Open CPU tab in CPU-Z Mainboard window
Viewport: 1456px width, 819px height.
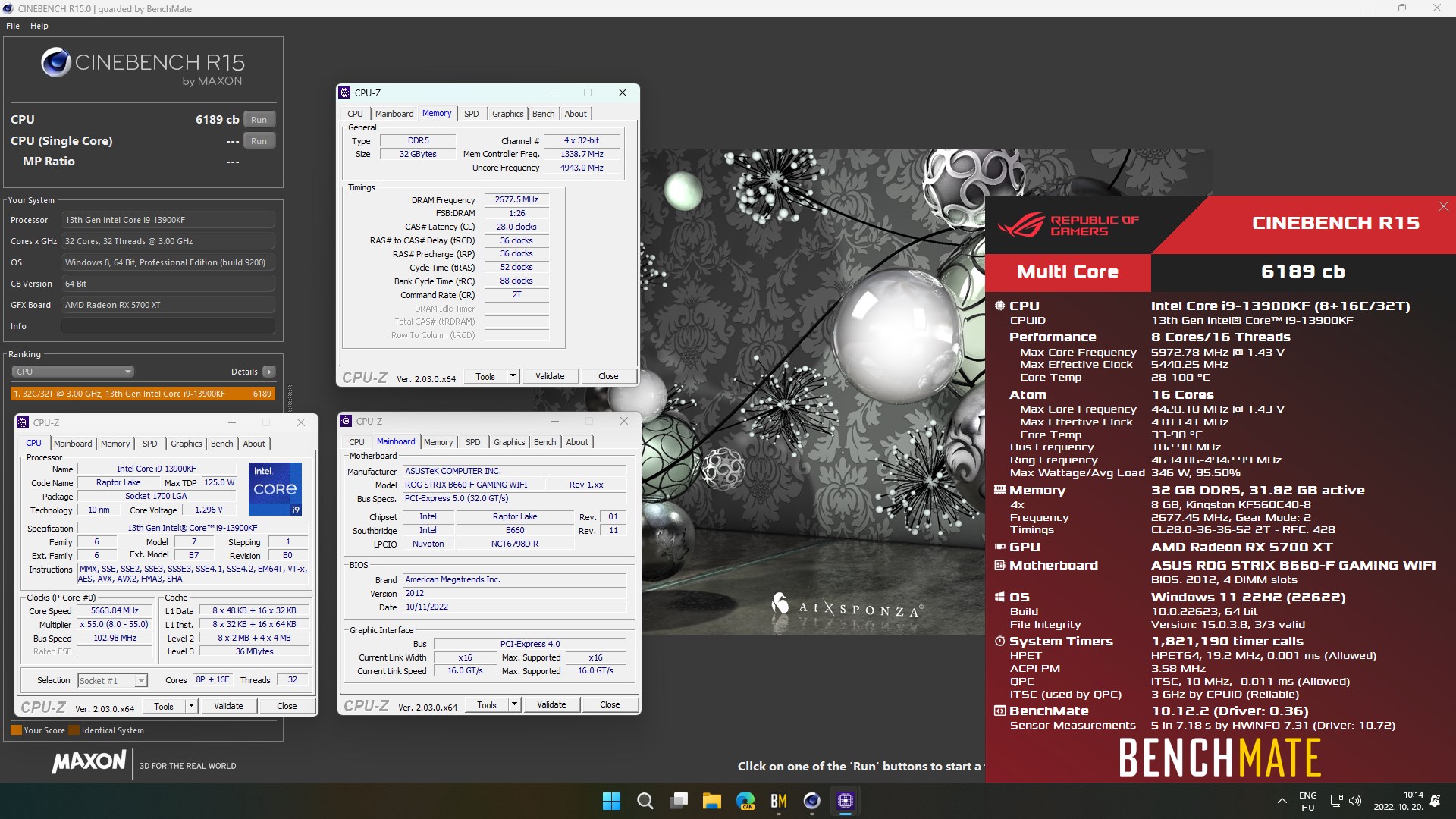(356, 442)
